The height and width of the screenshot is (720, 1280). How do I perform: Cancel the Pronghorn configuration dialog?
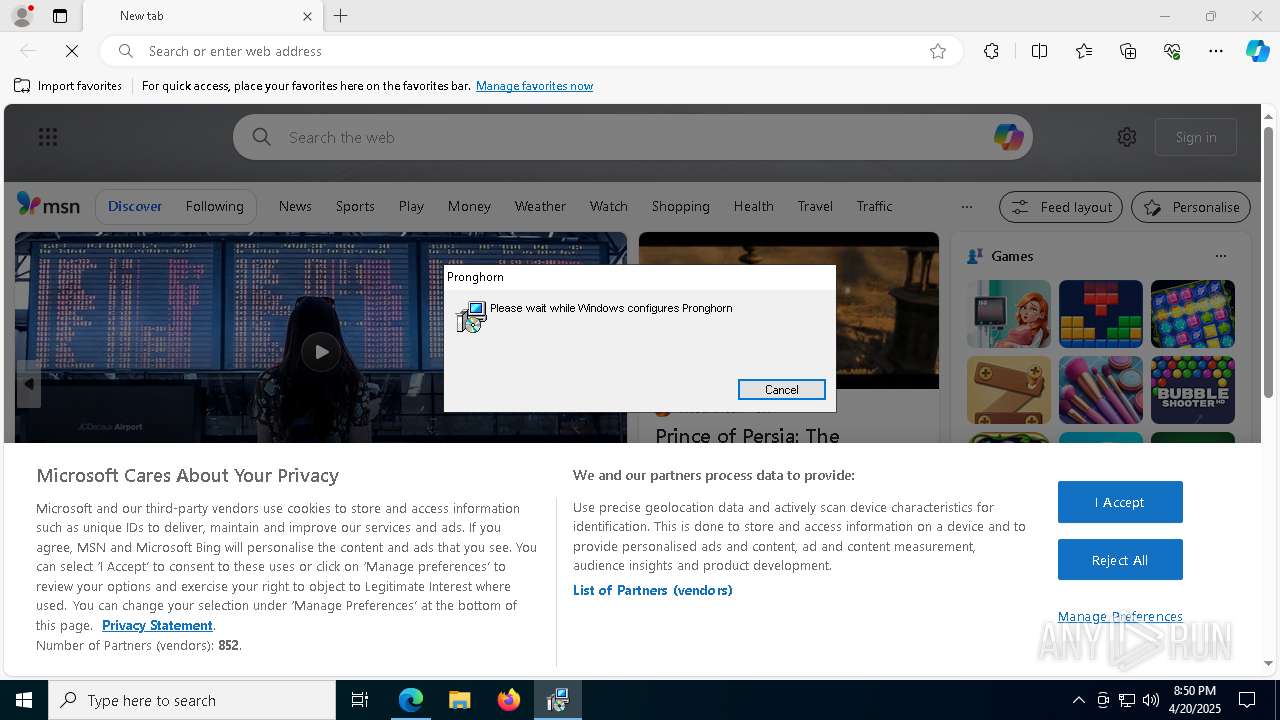[x=781, y=390]
